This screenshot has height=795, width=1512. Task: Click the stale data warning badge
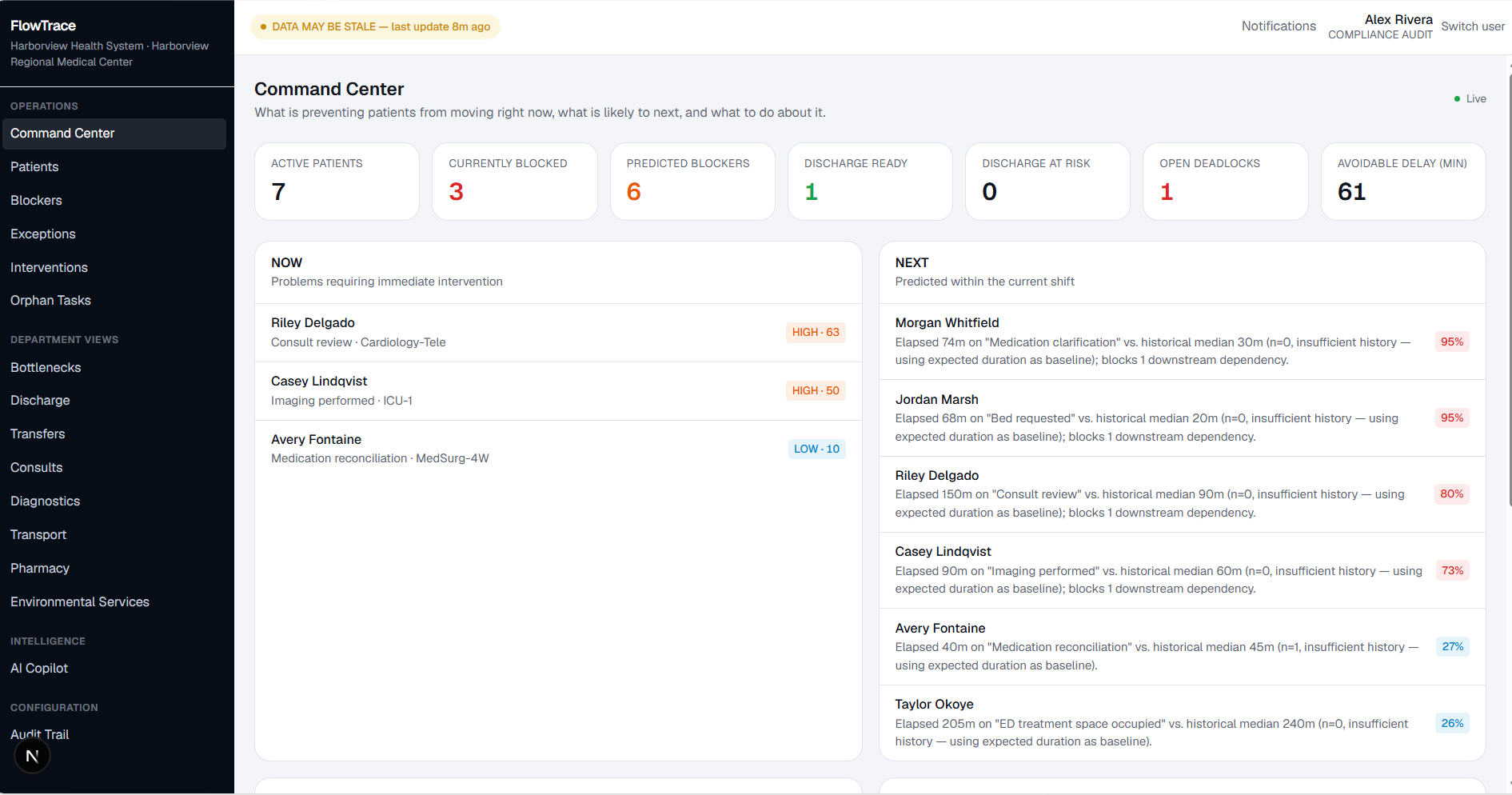tap(376, 26)
